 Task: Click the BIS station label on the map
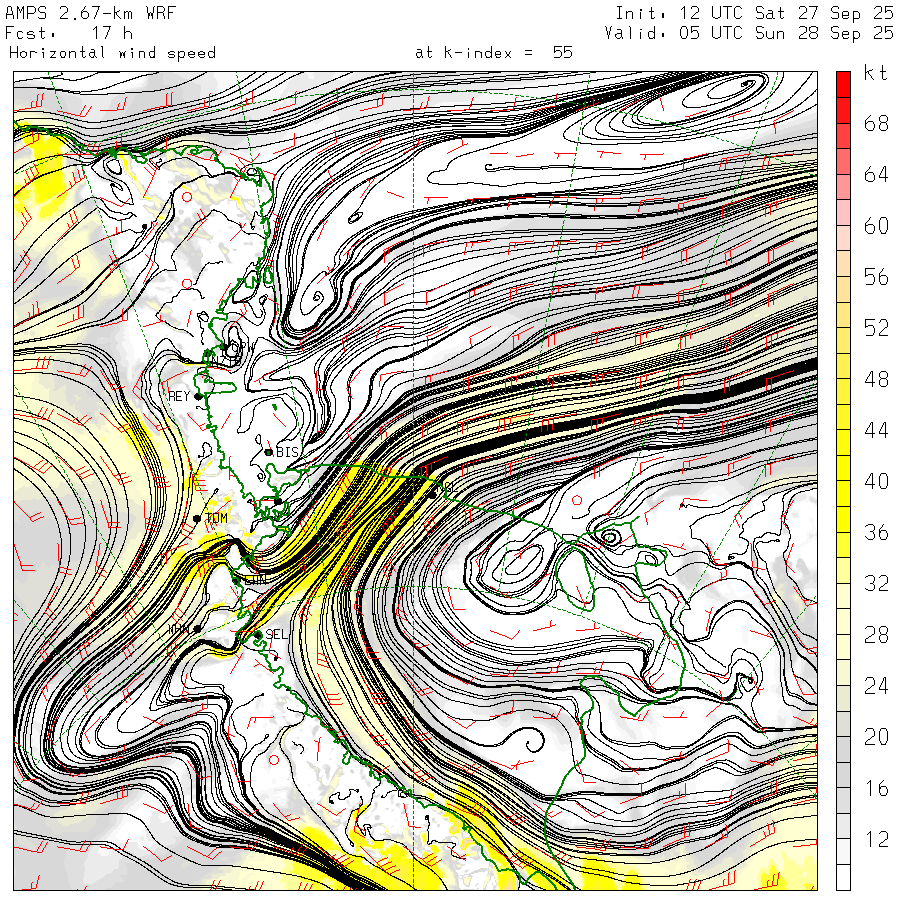[287, 452]
